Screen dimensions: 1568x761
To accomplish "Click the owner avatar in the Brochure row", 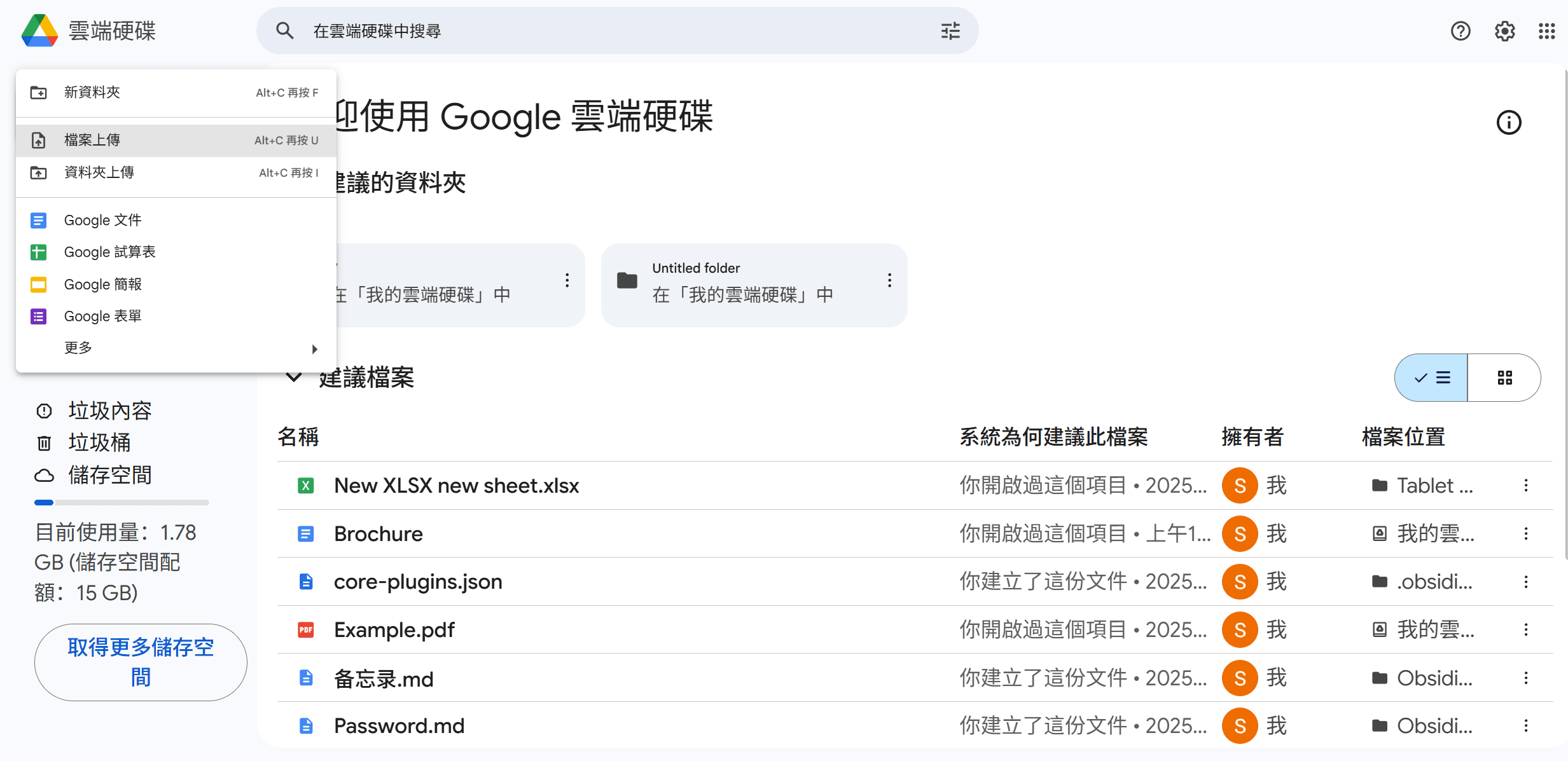I will coord(1240,534).
